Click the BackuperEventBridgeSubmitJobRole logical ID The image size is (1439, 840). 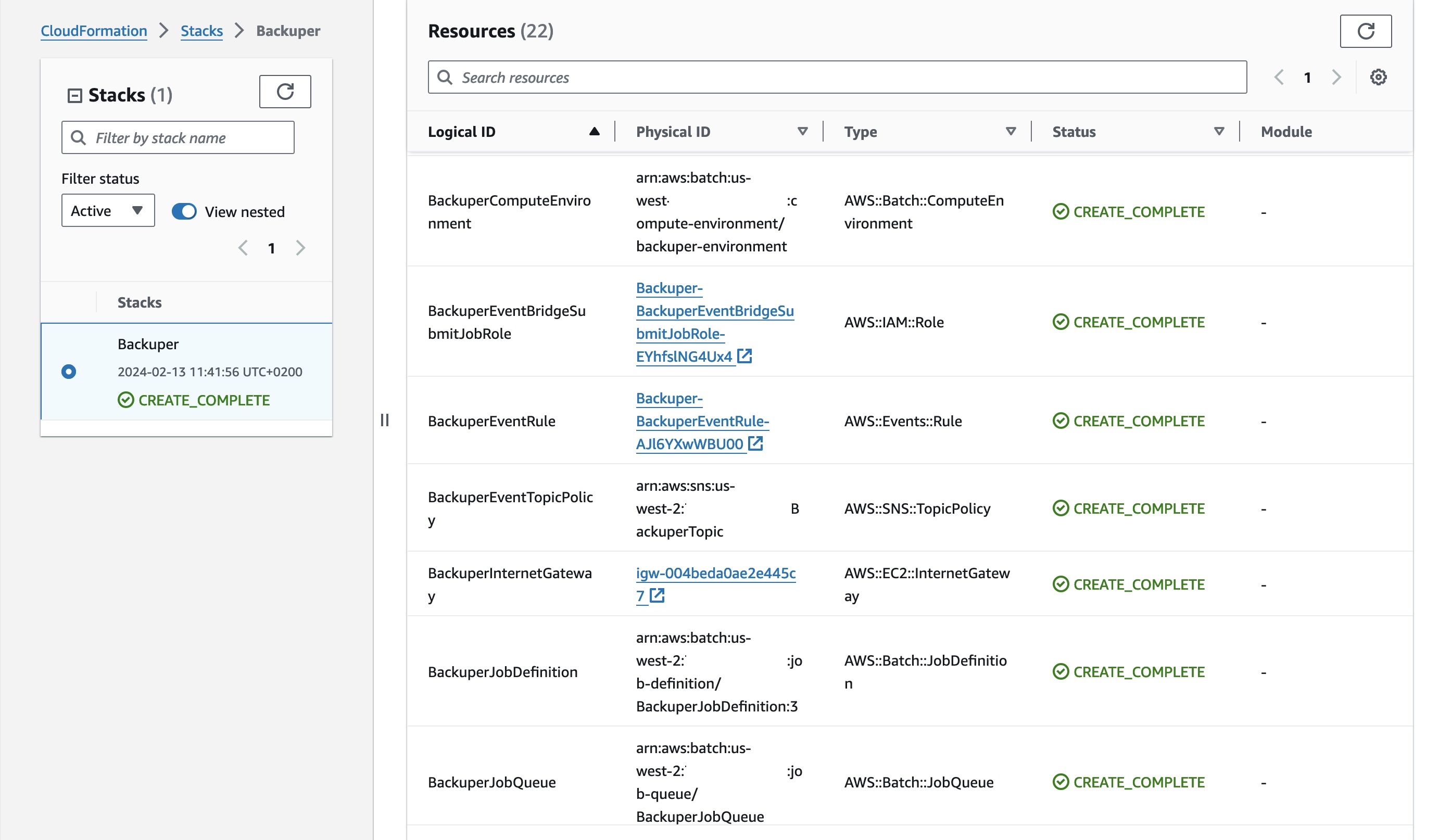[x=507, y=323]
